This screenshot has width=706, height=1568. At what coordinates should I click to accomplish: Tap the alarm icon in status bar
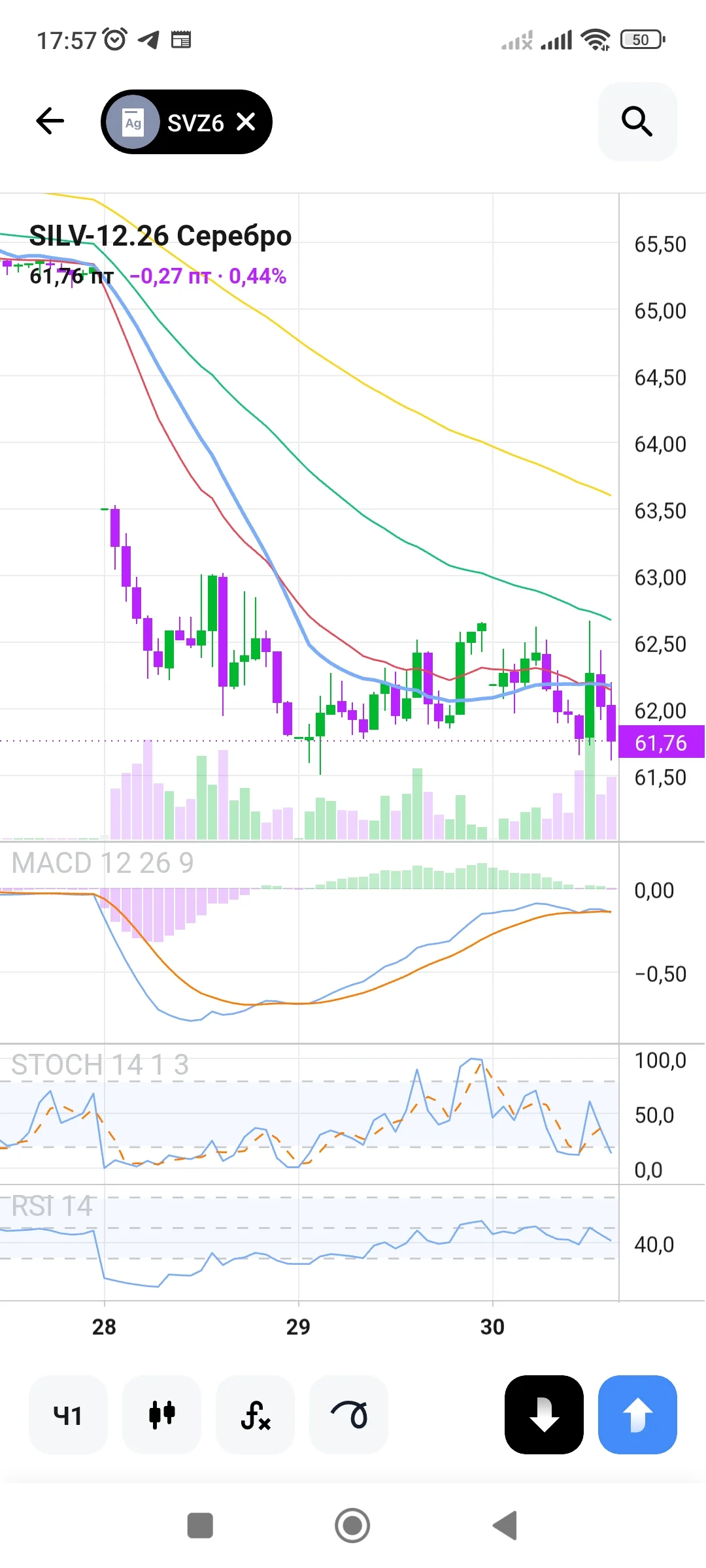tap(116, 40)
